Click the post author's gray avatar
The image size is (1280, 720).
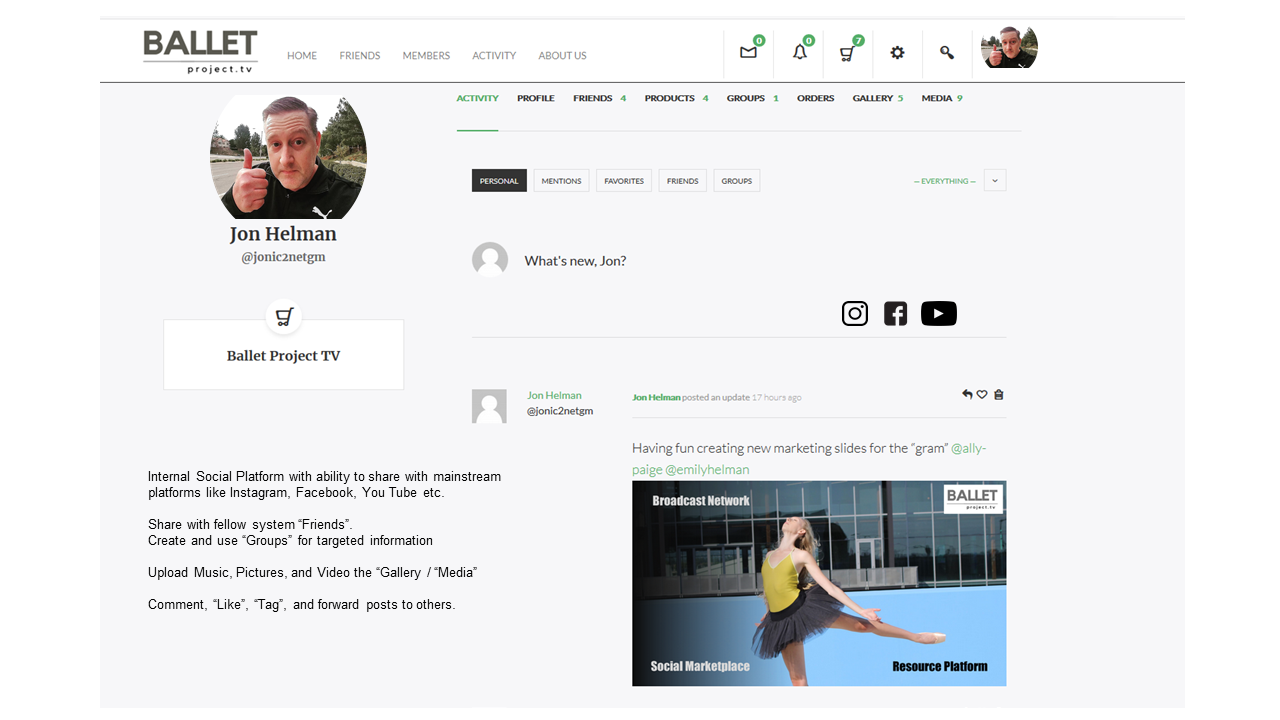489,406
